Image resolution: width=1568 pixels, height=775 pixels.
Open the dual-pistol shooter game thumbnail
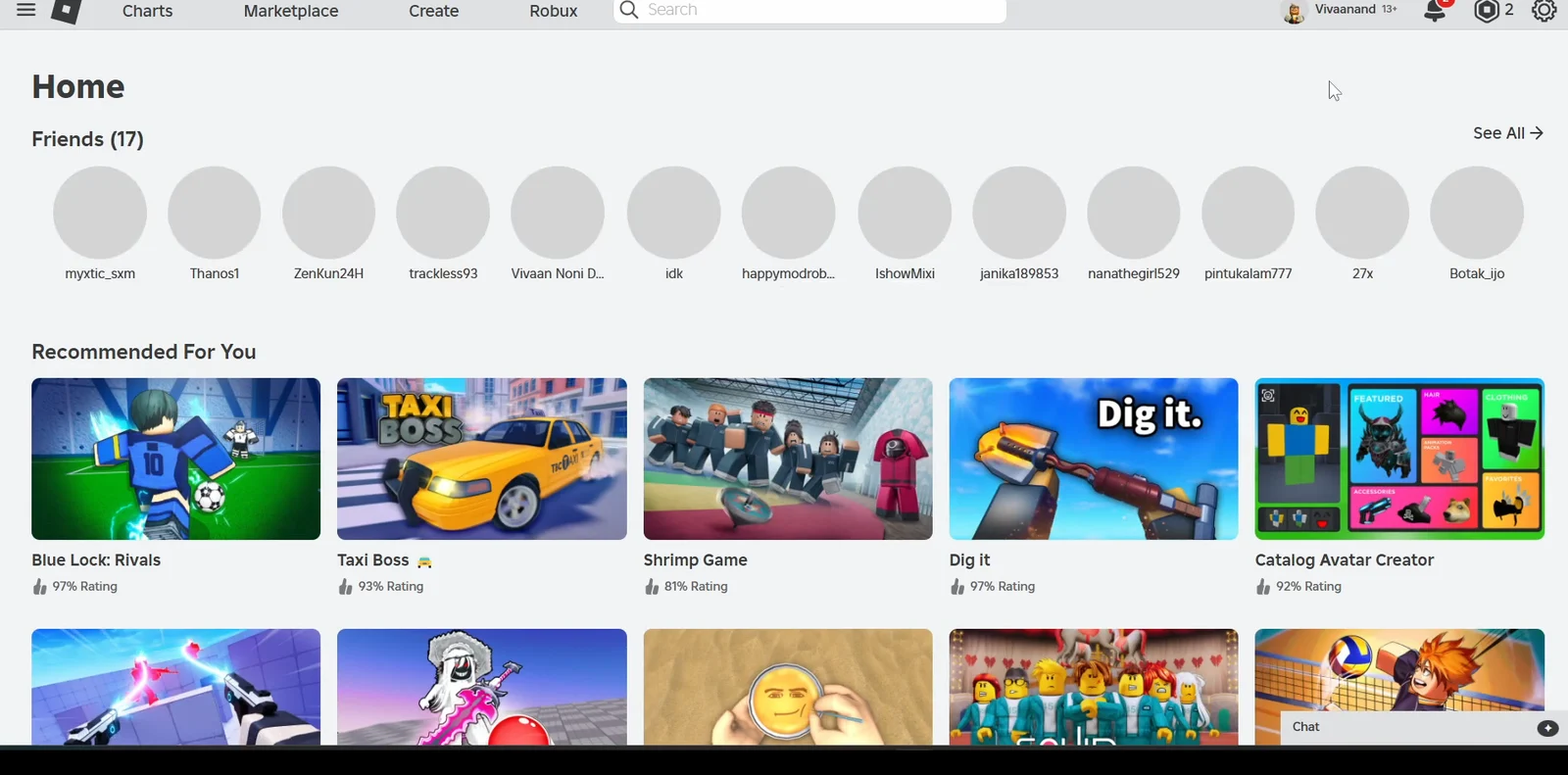[x=176, y=687]
